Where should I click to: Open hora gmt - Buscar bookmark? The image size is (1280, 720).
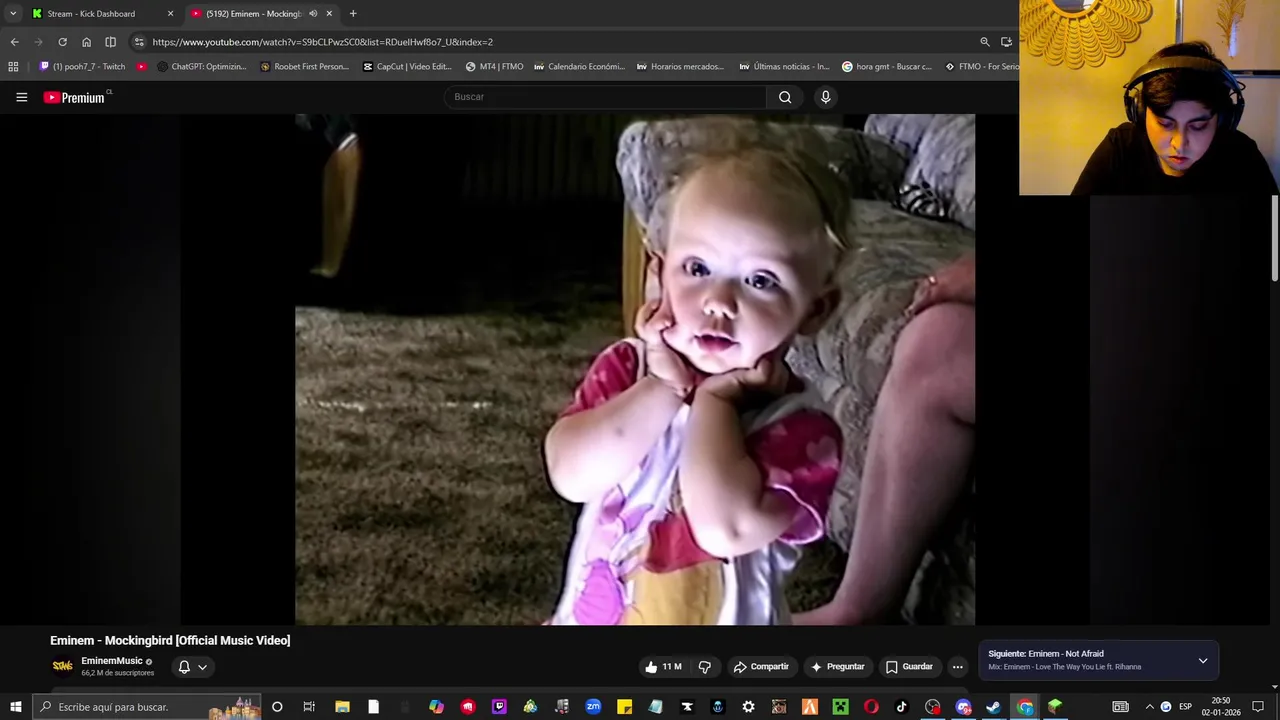pos(887,67)
